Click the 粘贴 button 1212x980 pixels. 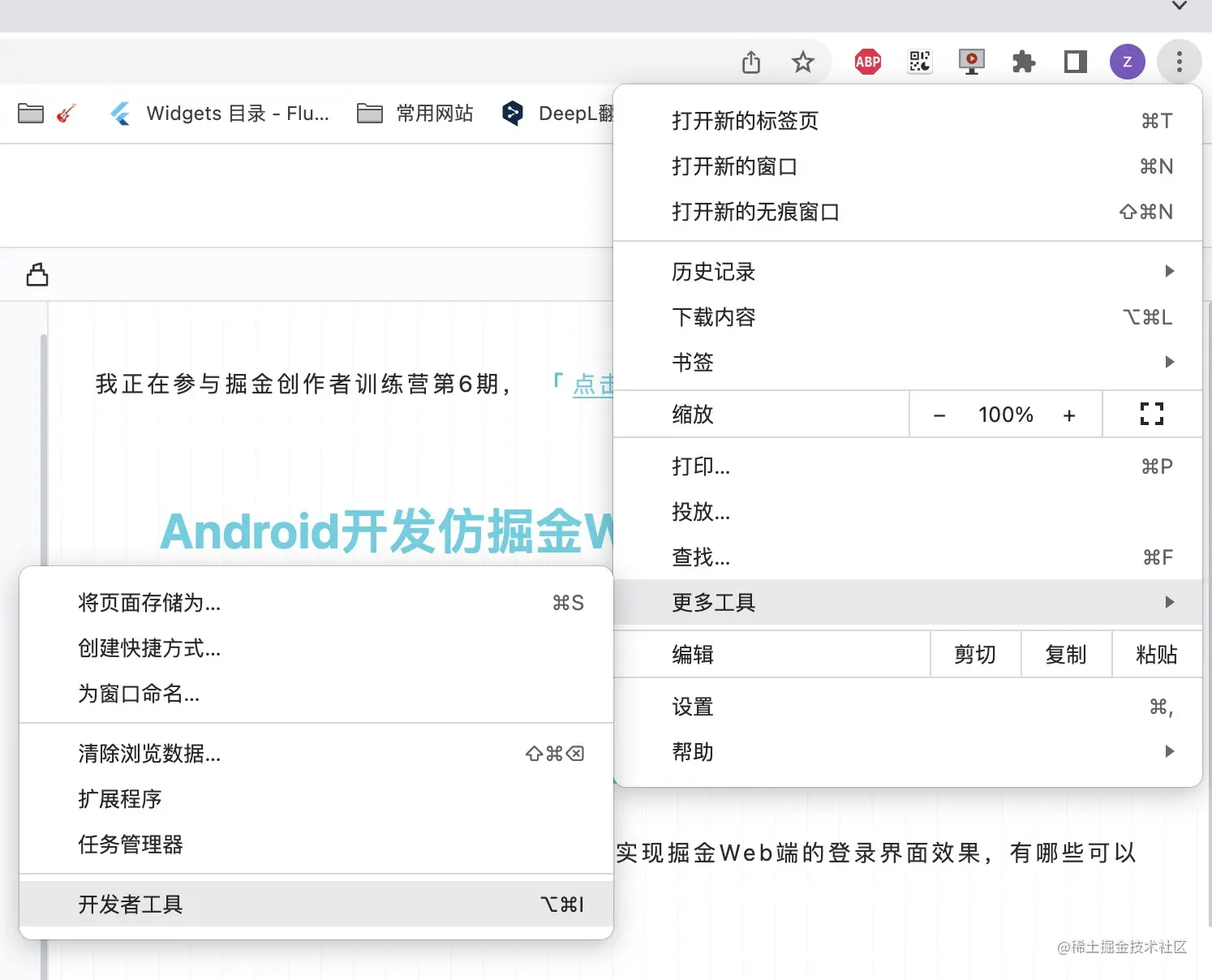tap(1157, 654)
